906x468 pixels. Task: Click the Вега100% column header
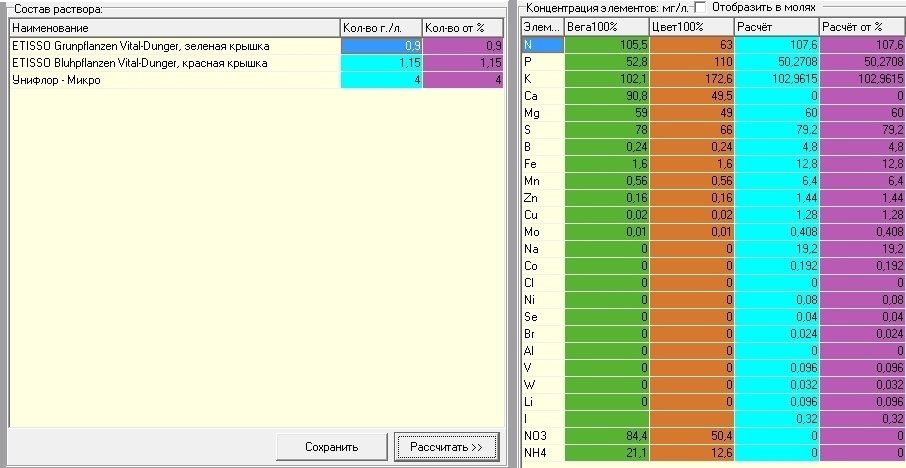click(x=607, y=27)
